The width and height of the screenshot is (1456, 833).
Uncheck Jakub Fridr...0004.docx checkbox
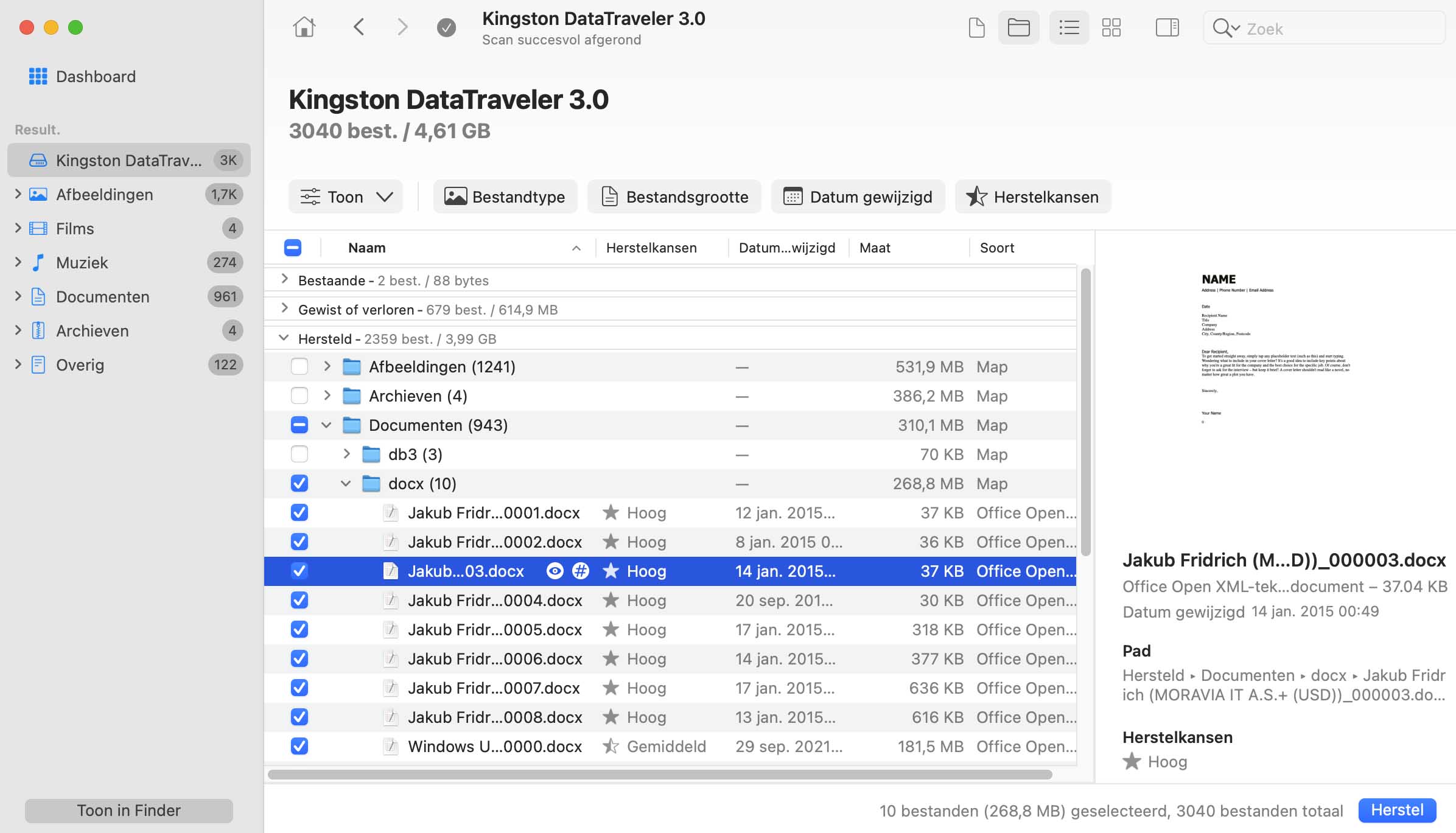(x=299, y=601)
